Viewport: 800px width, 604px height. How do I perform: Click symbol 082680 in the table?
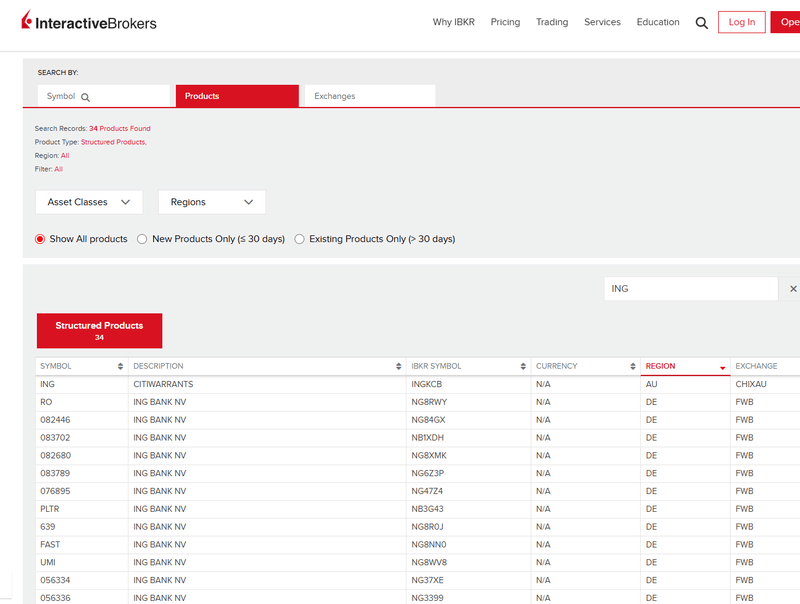tap(56, 456)
